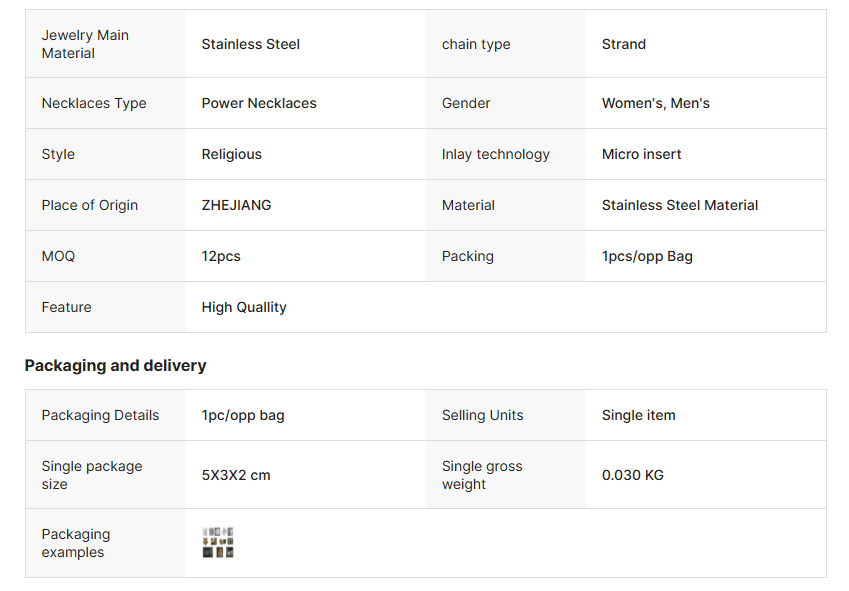Image resolution: width=849 pixels, height=591 pixels.
Task: Click the chain type label
Action: [476, 44]
